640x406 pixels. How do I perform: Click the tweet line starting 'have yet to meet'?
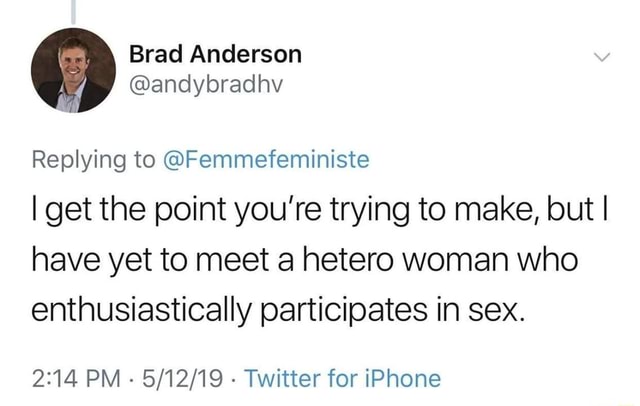(304, 260)
